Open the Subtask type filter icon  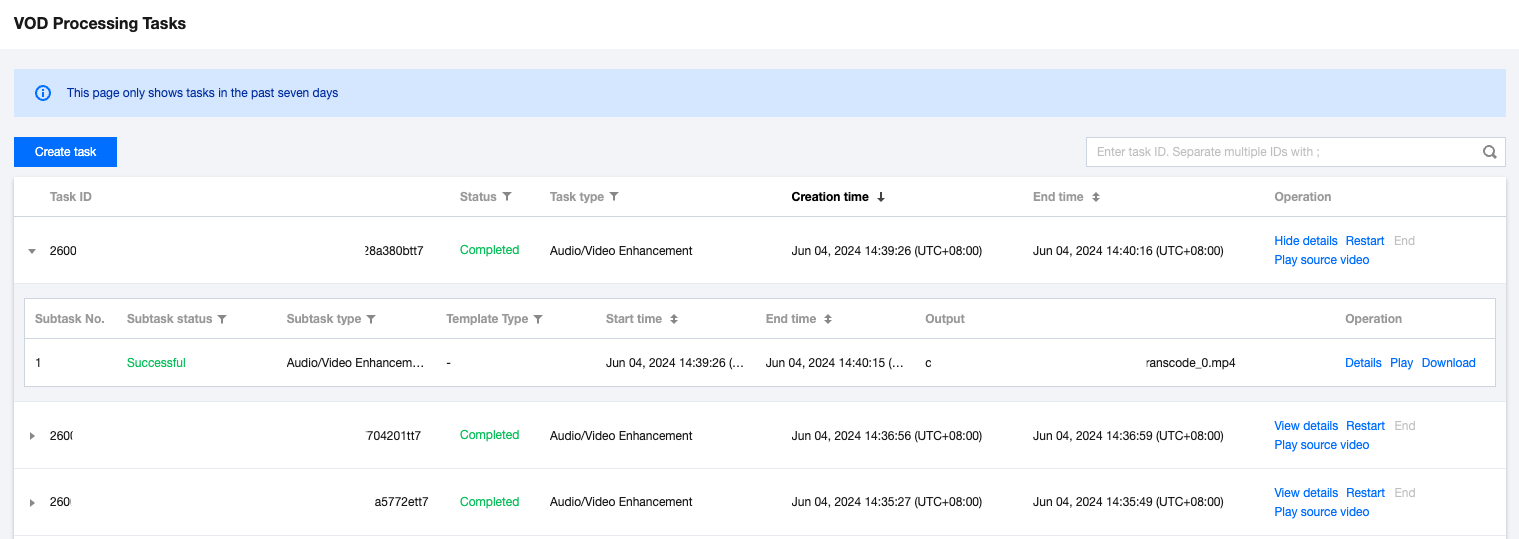point(371,319)
